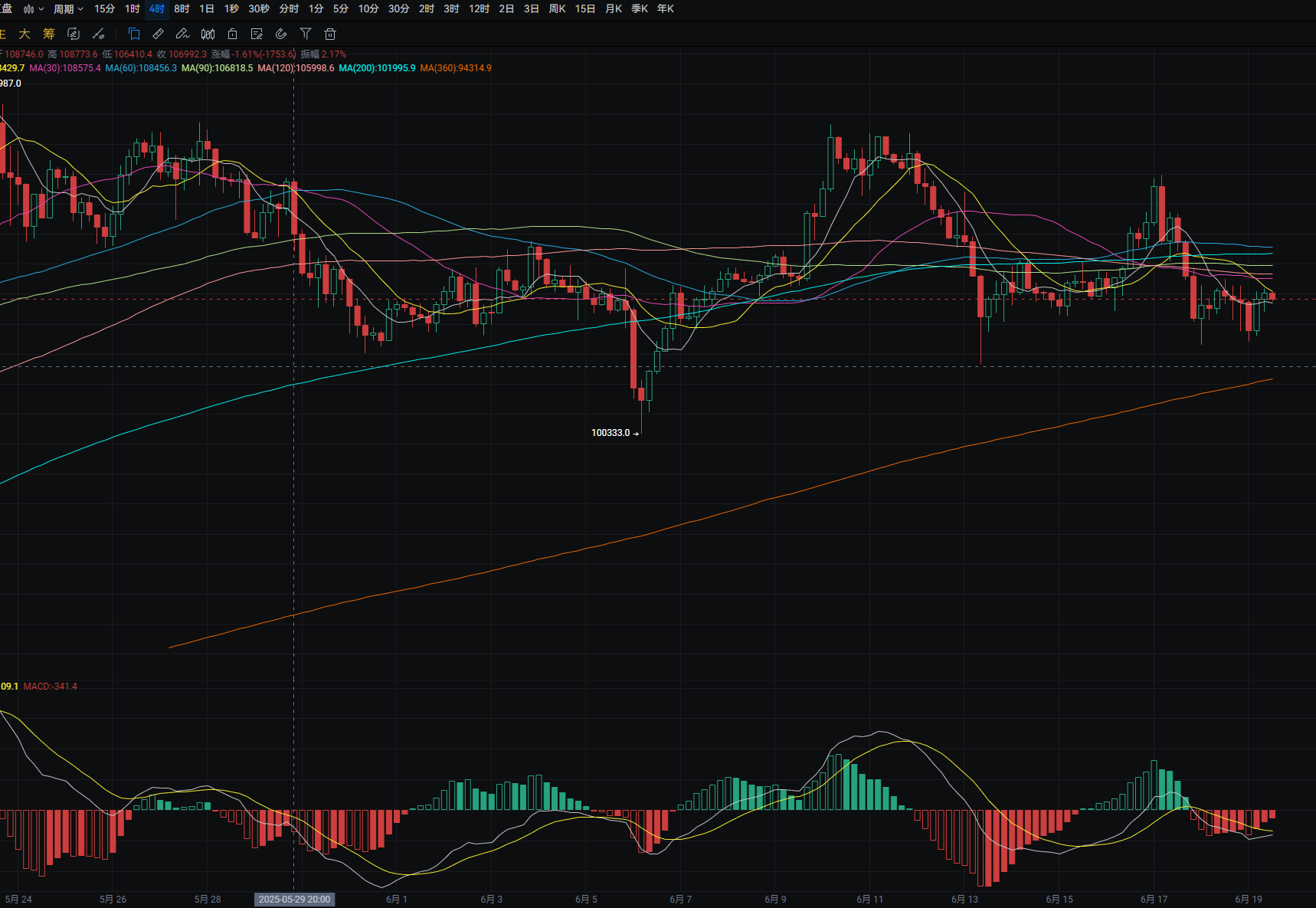
Task: Choose the 10分 timeframe
Action: (368, 9)
